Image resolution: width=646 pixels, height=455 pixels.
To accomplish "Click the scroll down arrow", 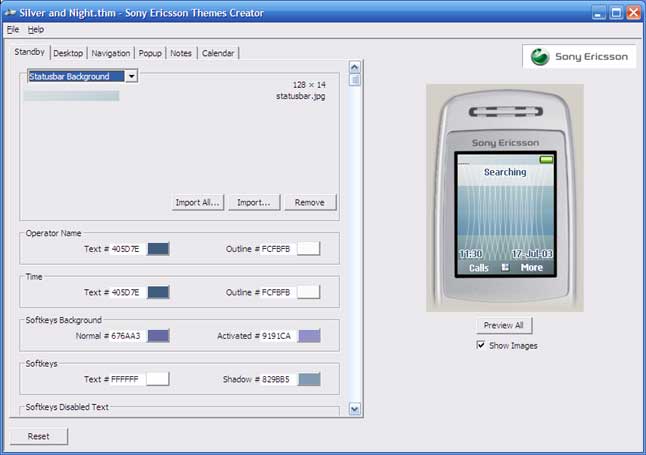I will (355, 409).
